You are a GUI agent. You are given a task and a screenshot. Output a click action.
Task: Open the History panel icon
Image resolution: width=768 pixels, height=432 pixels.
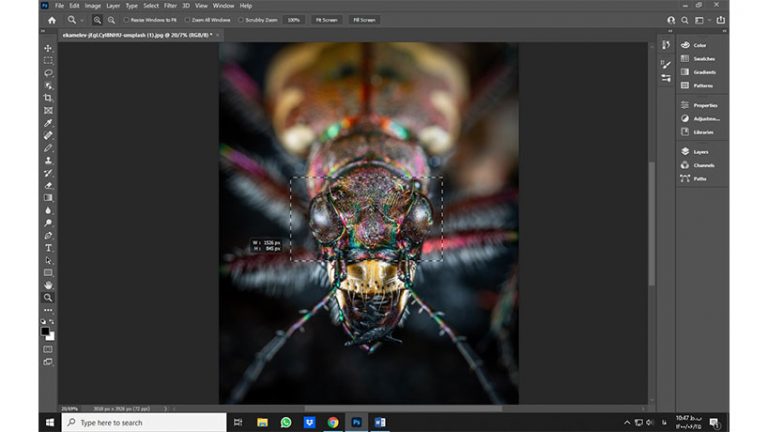click(666, 45)
